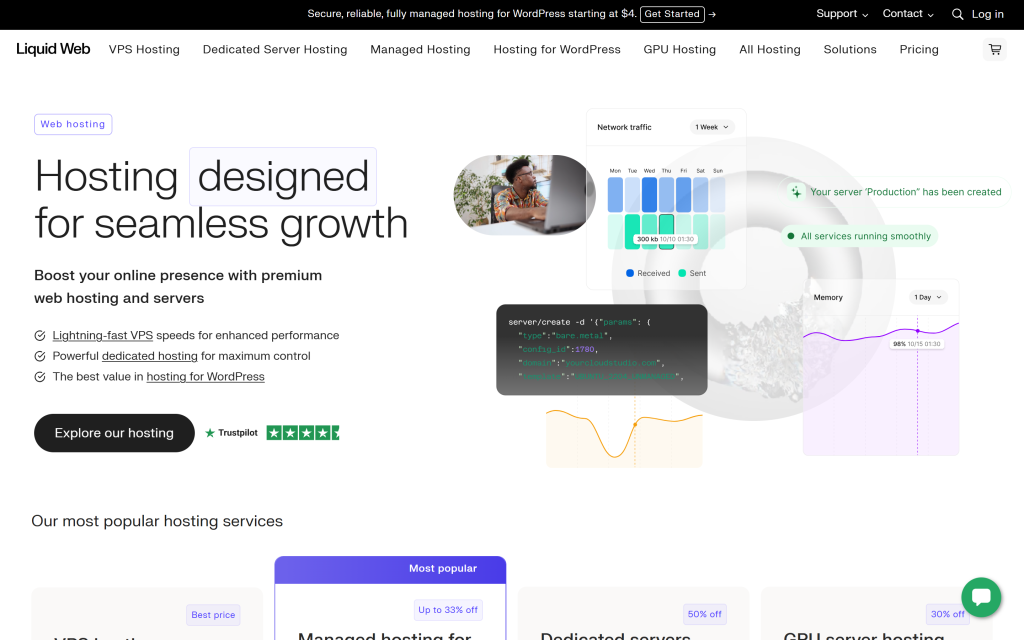This screenshot has width=1024, height=640.
Task: Expand the Support dropdown
Action: [x=842, y=14]
